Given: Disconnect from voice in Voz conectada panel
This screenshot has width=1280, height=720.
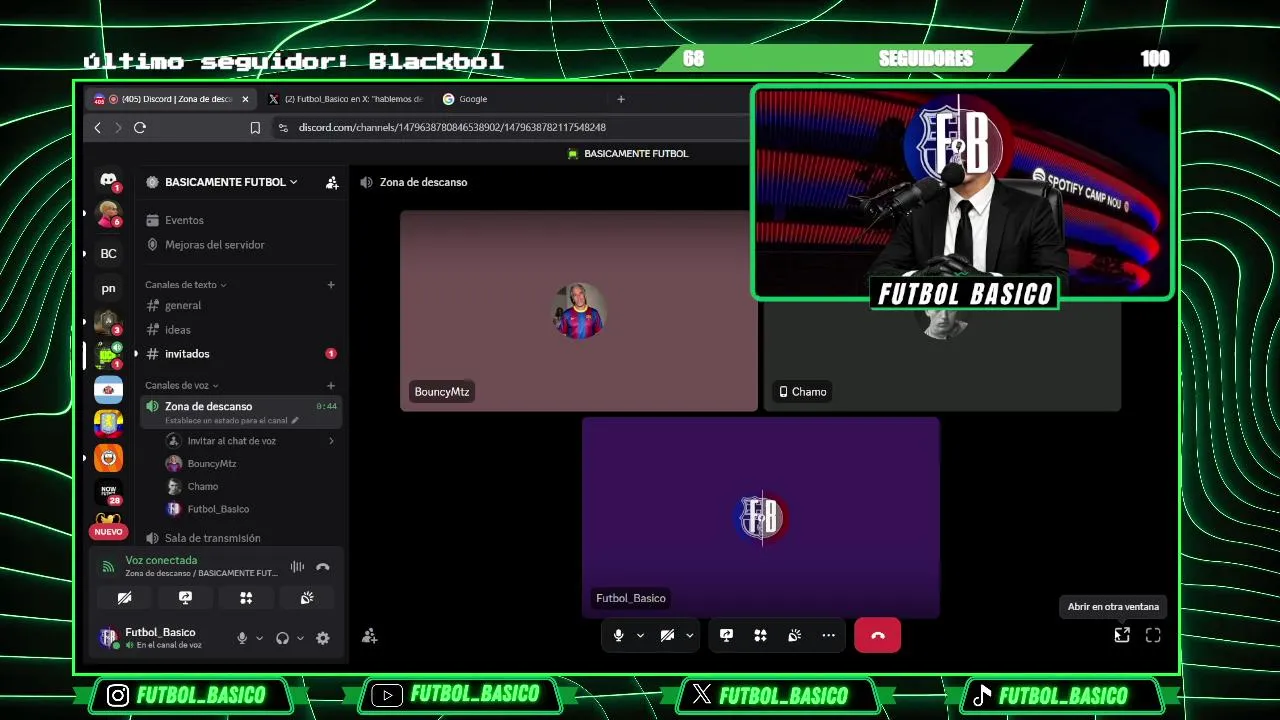Looking at the screenshot, I should [x=322, y=567].
